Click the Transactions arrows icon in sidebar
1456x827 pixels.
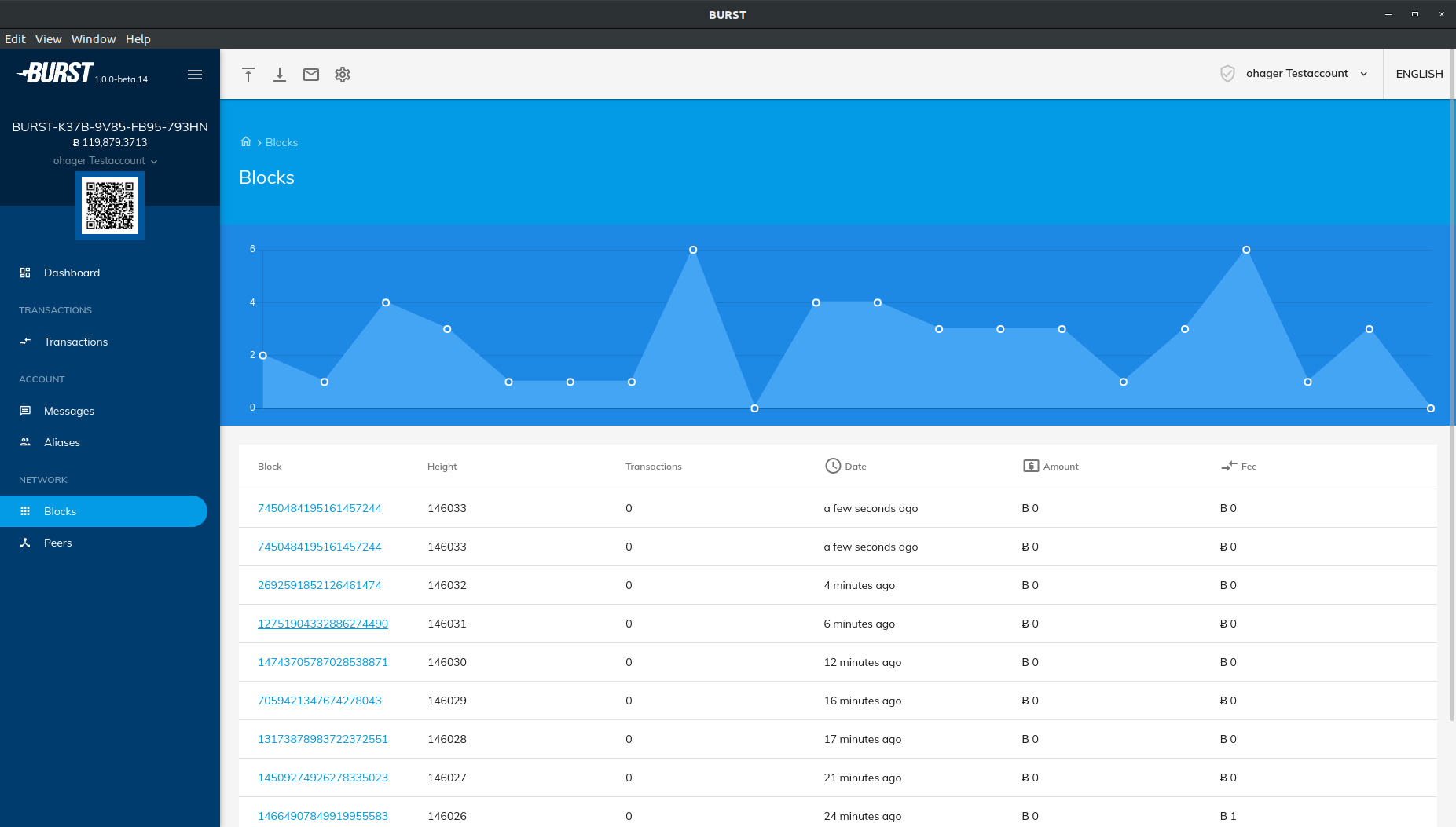(x=25, y=342)
